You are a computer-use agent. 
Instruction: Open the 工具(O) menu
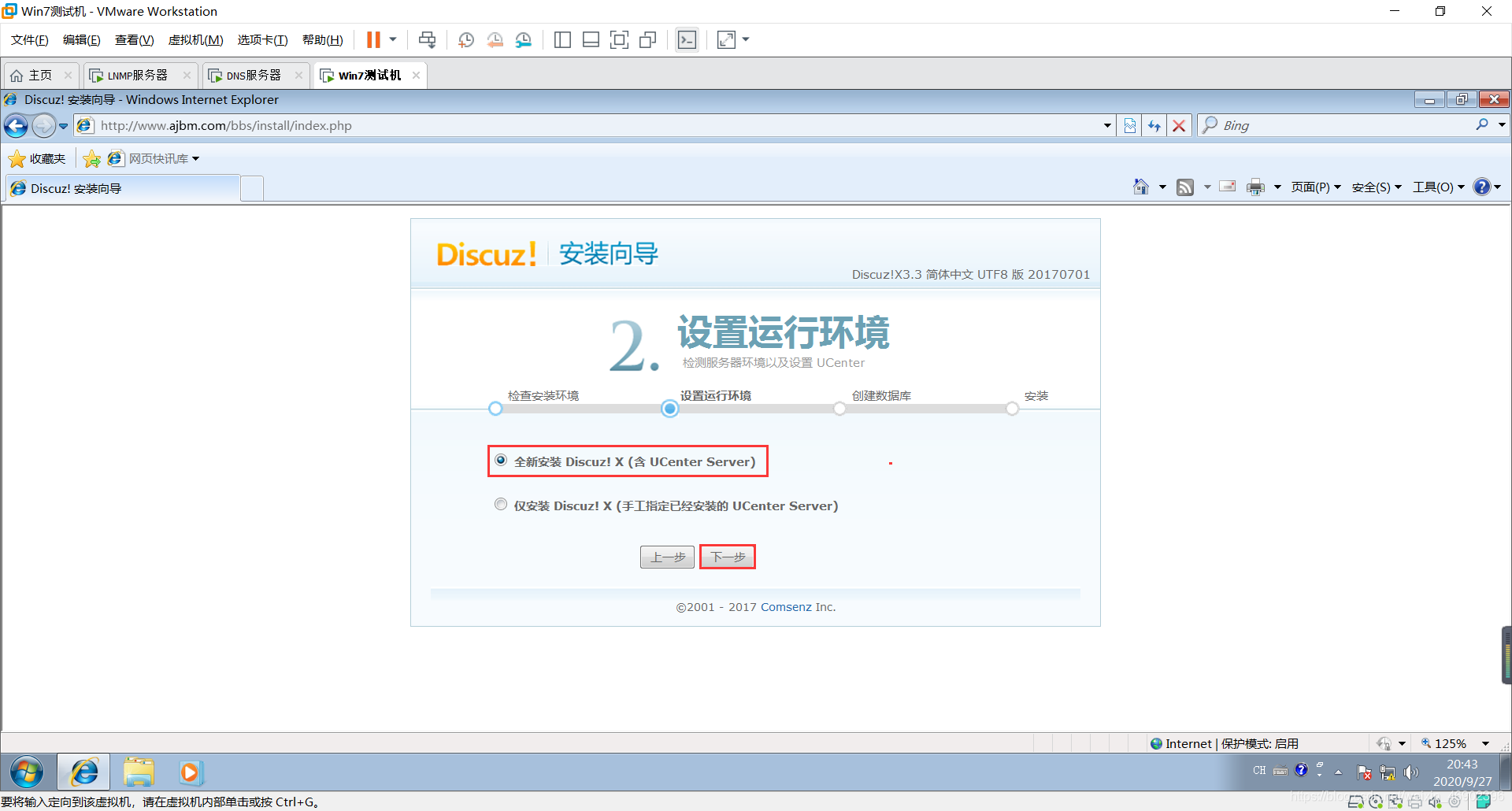(x=1439, y=187)
